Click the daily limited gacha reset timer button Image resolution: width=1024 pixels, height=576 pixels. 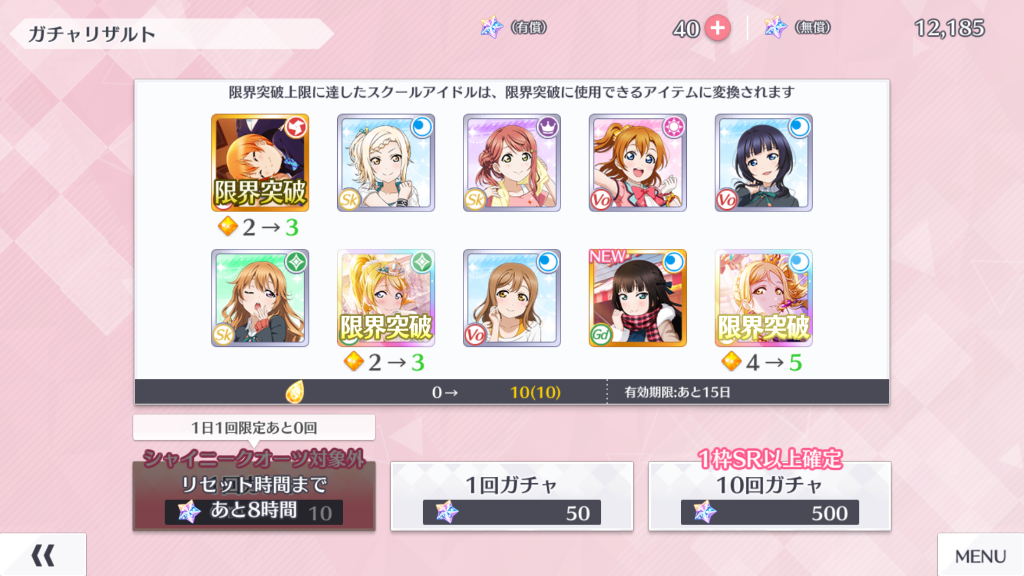coord(254,496)
